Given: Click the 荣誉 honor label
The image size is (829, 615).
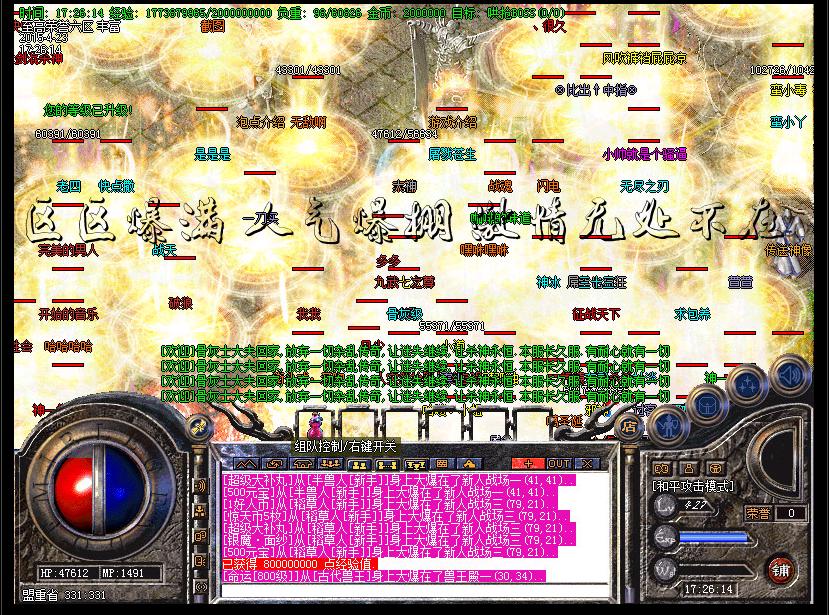Looking at the screenshot, I should coord(757,513).
